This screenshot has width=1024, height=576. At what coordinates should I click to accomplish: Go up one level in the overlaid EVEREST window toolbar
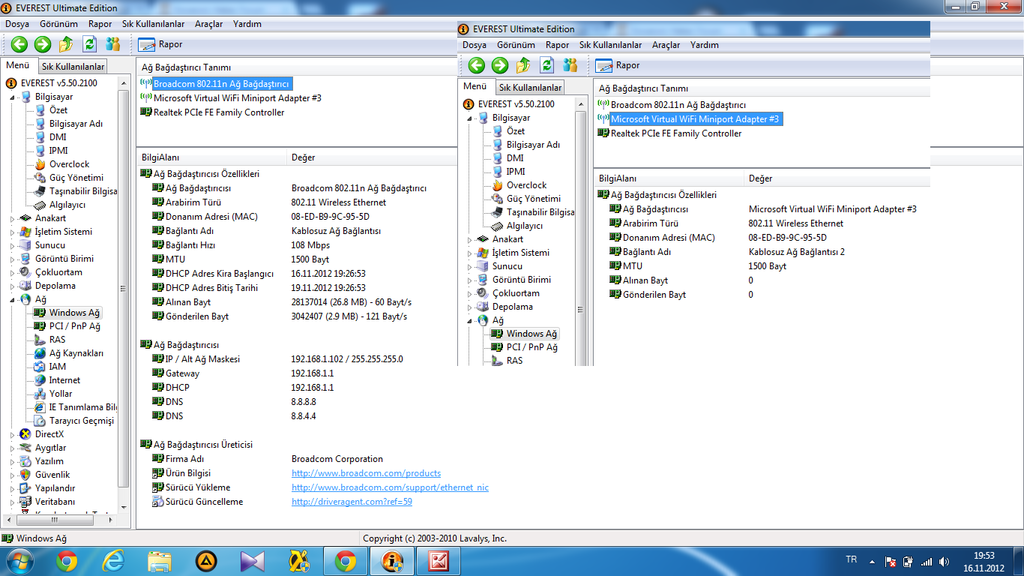point(523,65)
